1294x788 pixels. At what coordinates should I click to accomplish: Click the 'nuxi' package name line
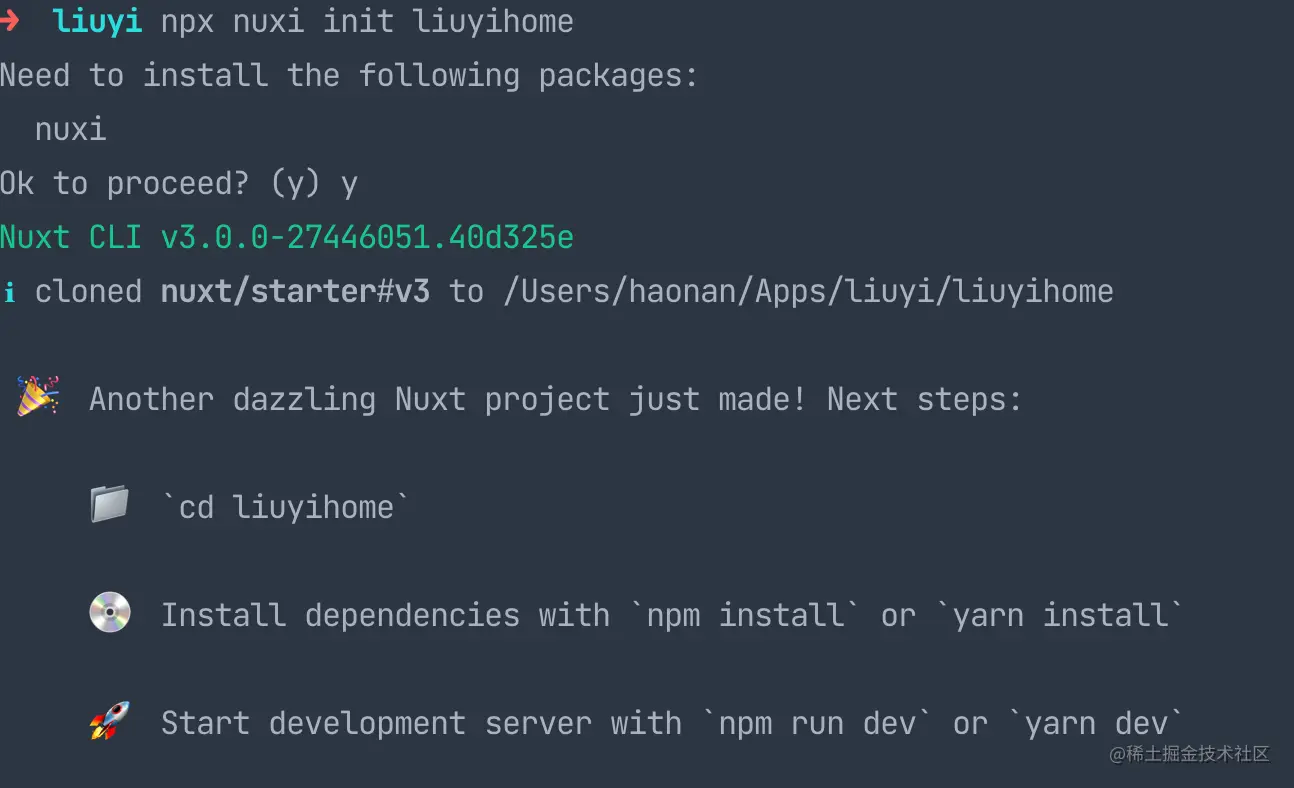coord(70,130)
